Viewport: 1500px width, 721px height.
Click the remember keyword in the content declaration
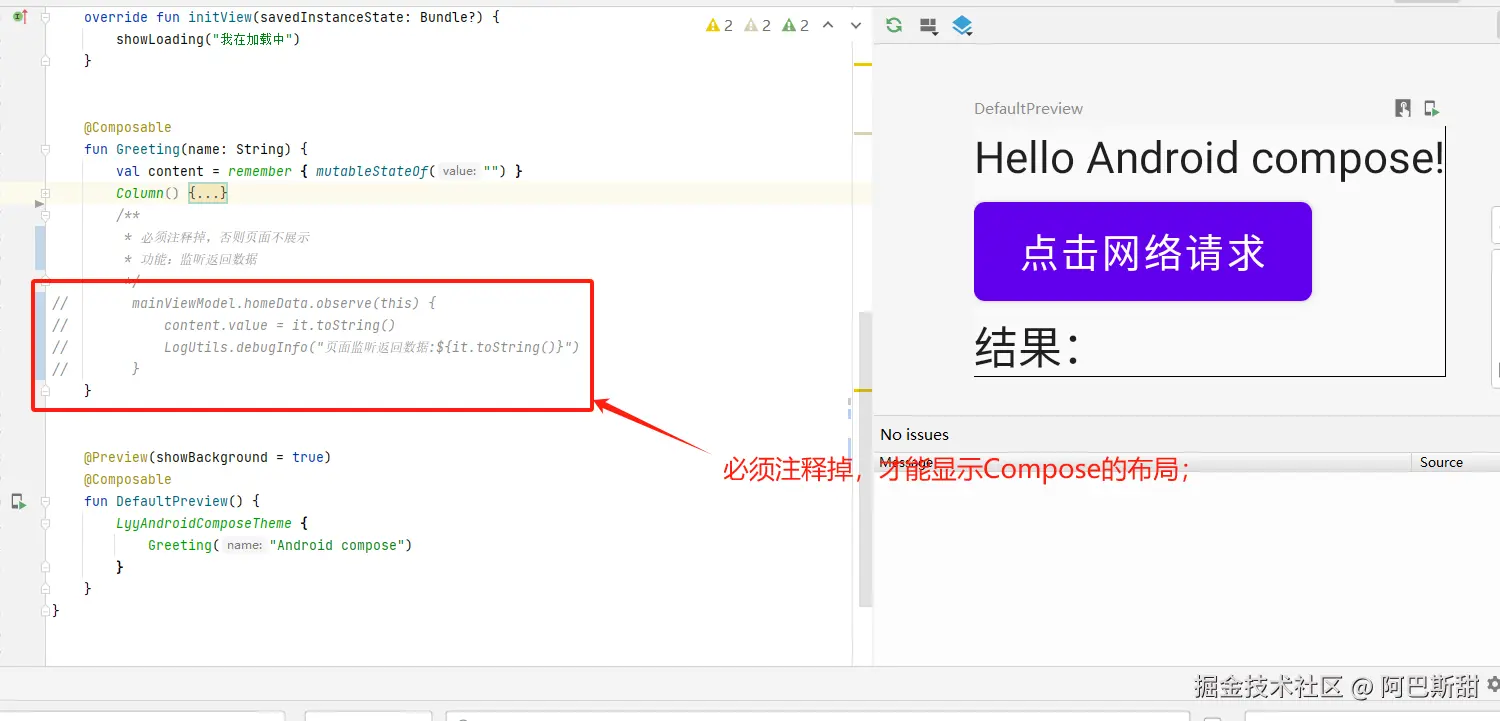point(260,171)
